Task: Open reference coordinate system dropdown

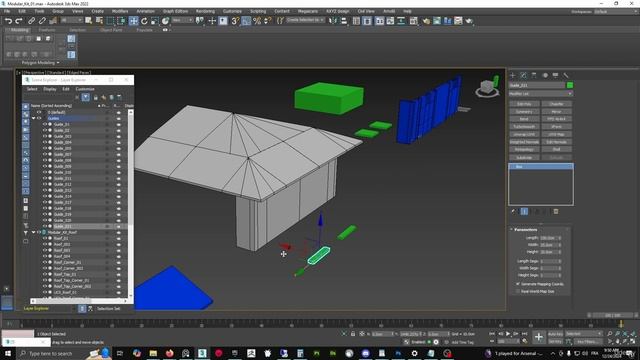Action: [x=182, y=20]
